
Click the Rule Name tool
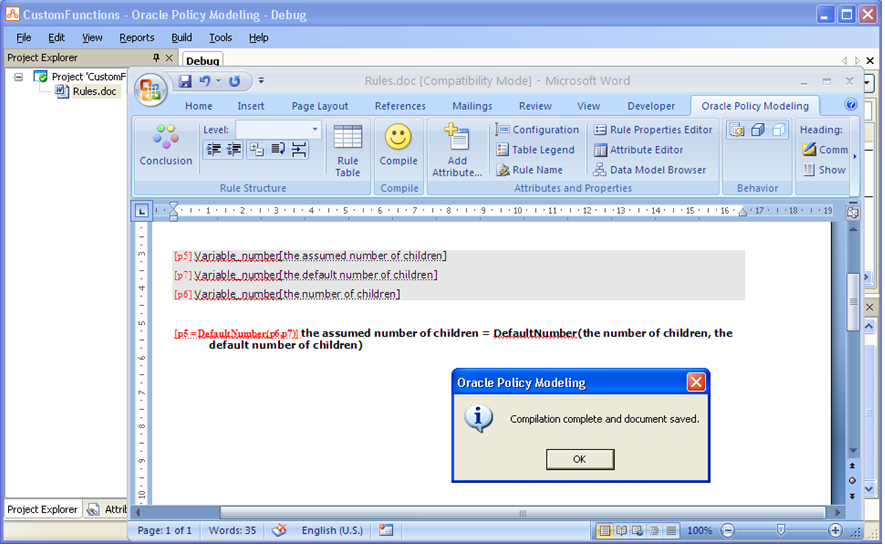[529, 170]
